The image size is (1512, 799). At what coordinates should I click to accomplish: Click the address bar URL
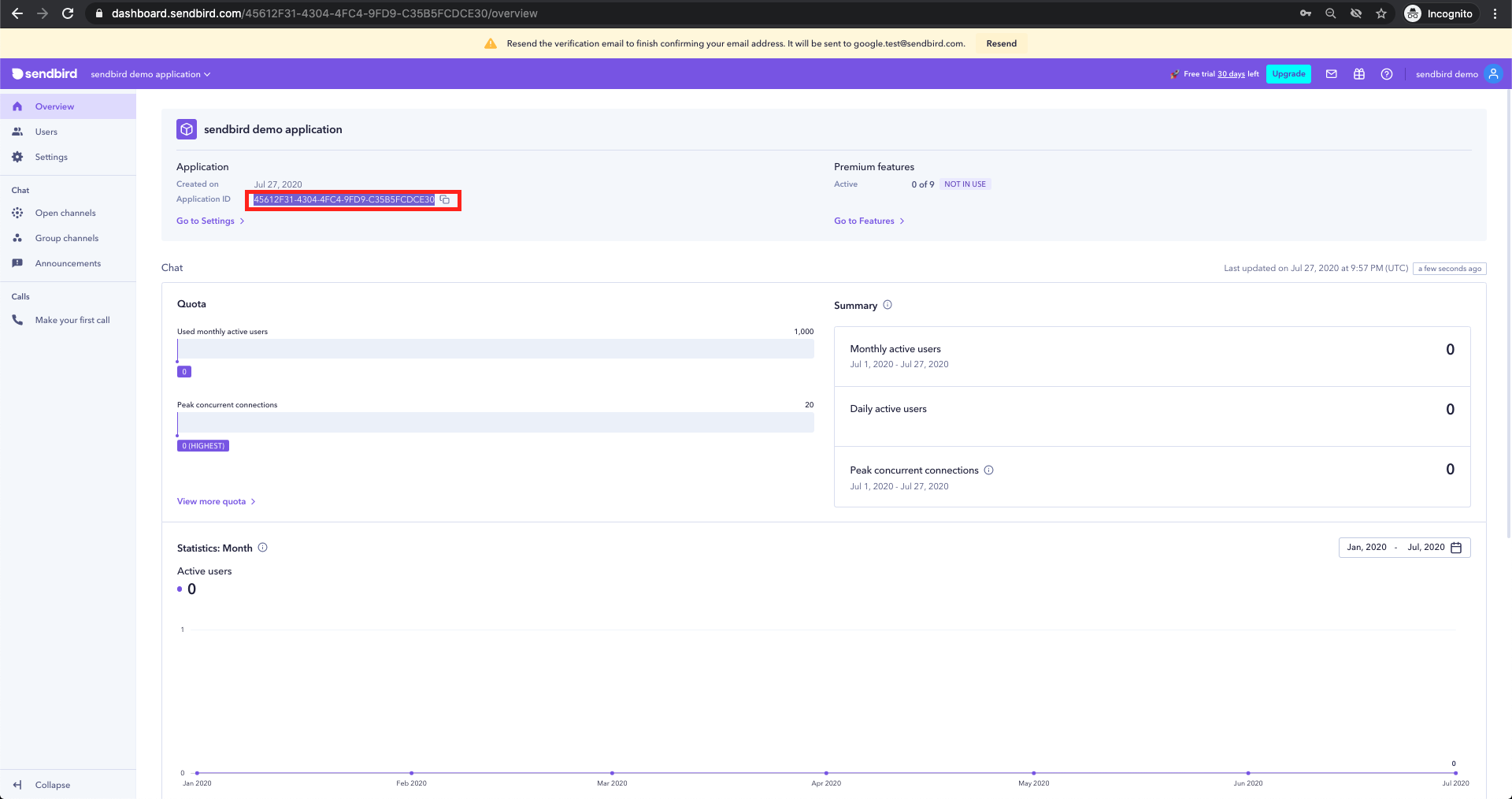[x=324, y=13]
